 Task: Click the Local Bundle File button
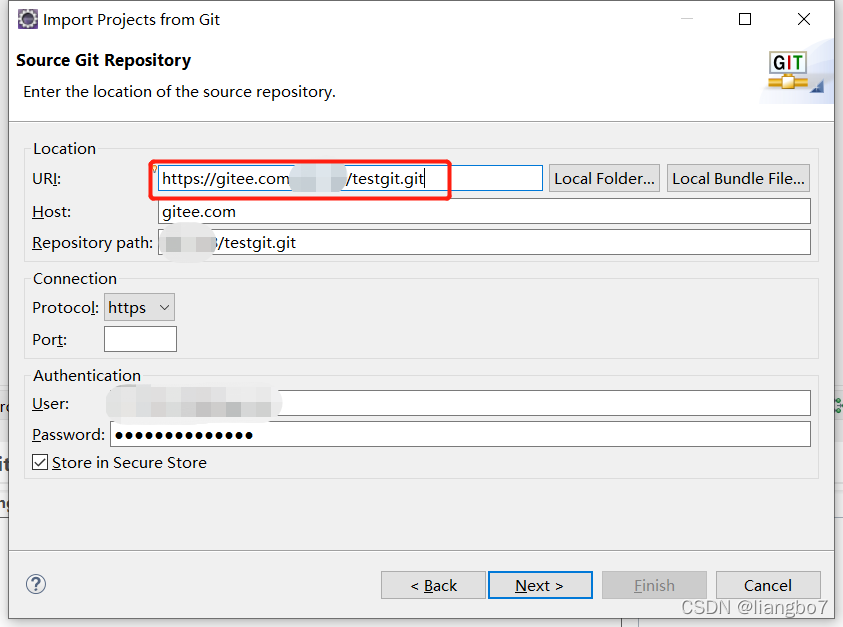click(x=738, y=178)
